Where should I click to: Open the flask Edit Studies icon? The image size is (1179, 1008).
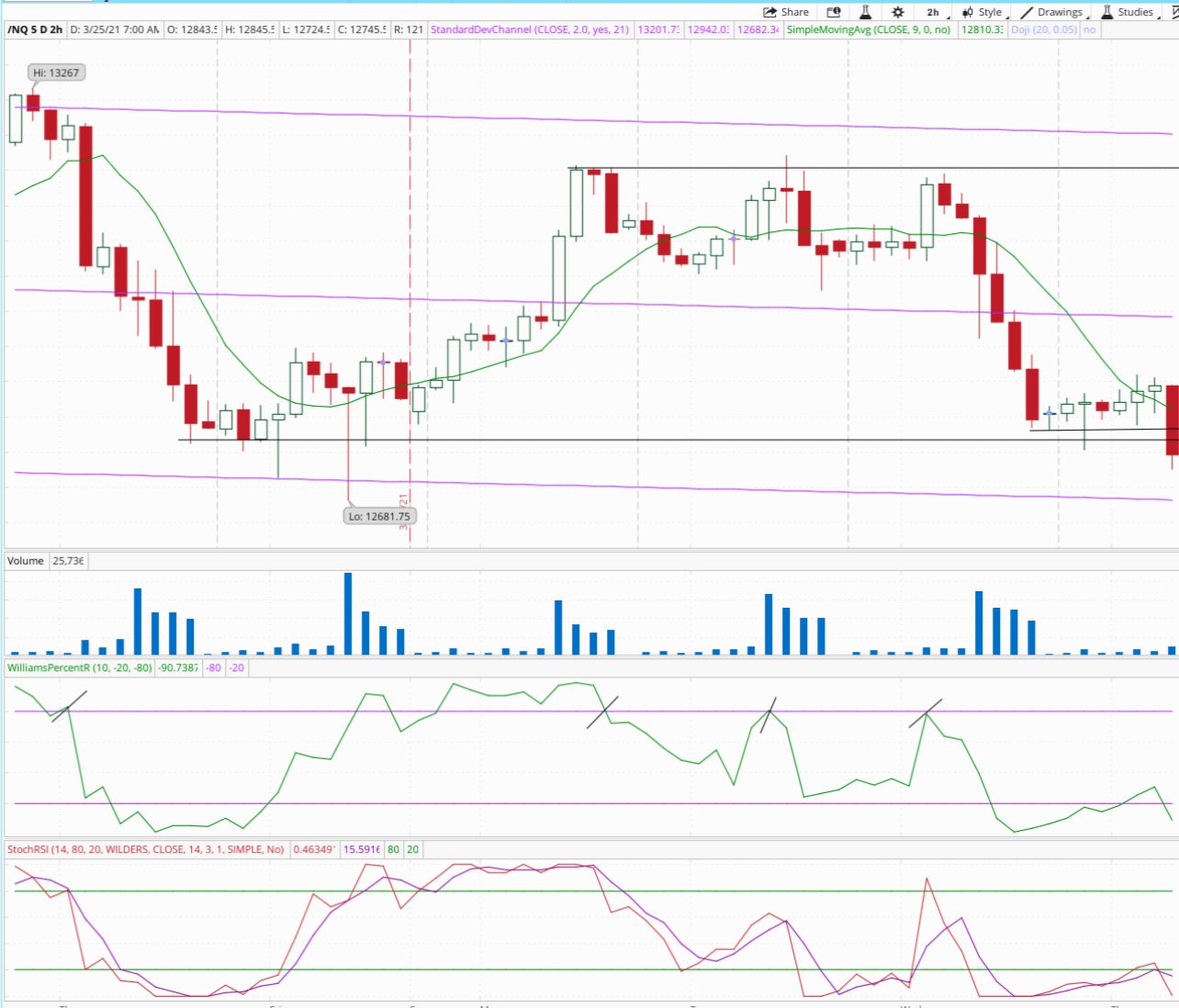[x=865, y=12]
